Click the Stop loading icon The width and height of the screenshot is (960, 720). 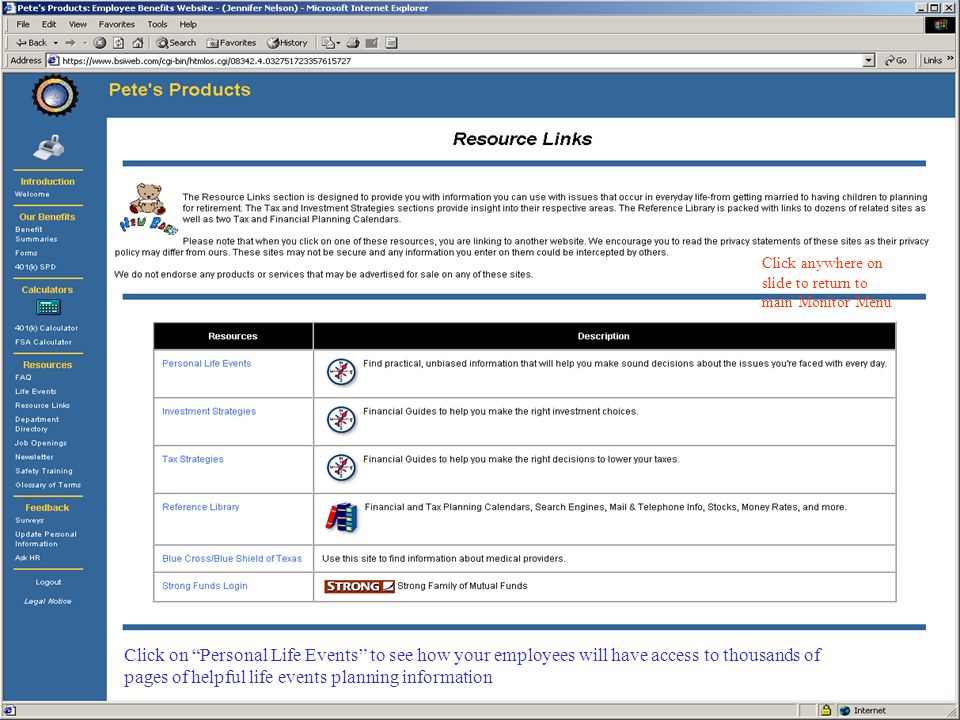(x=100, y=43)
